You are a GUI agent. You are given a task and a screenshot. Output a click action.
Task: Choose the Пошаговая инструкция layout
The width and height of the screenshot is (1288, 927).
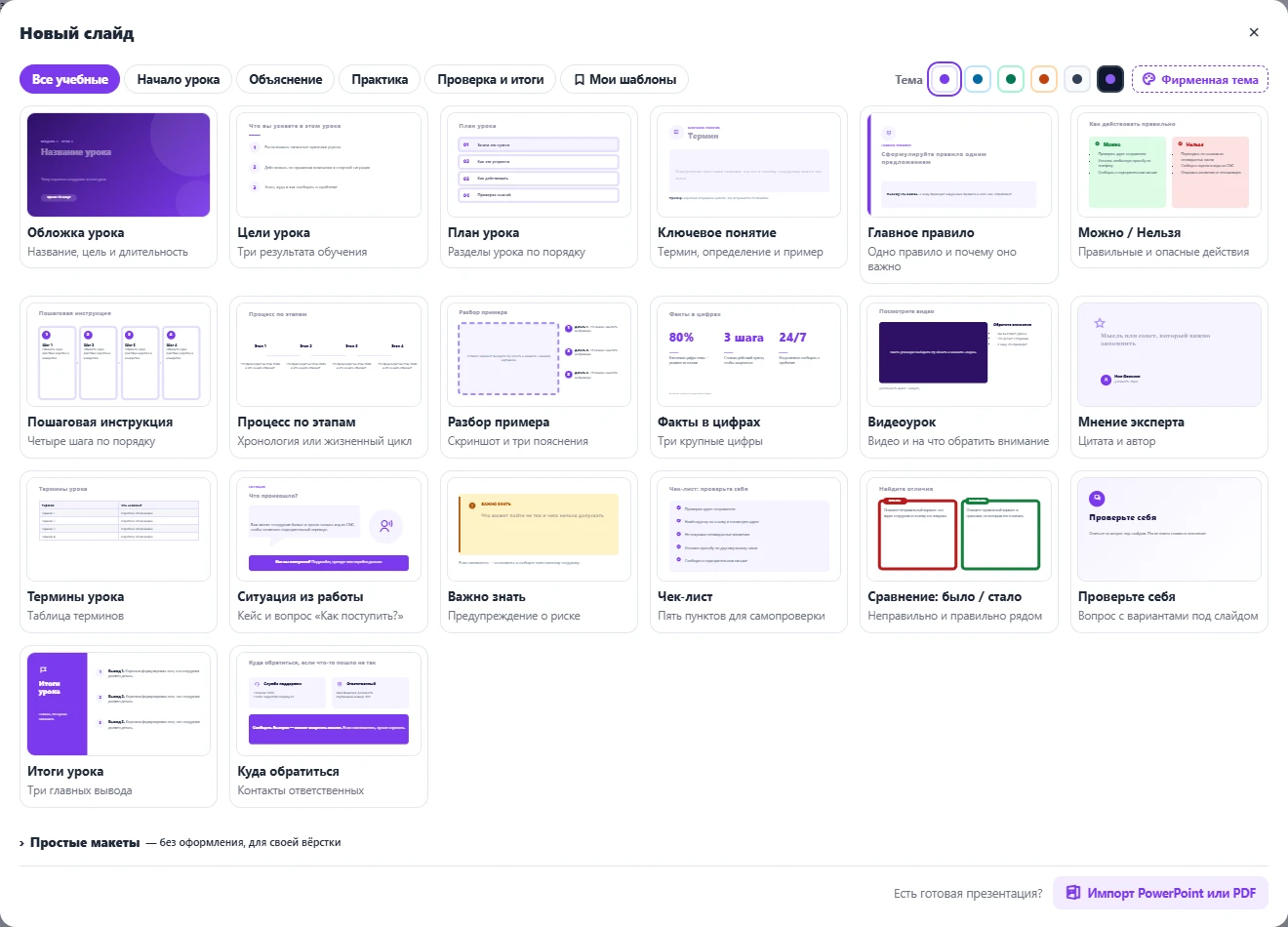pyautogui.click(x=118, y=377)
